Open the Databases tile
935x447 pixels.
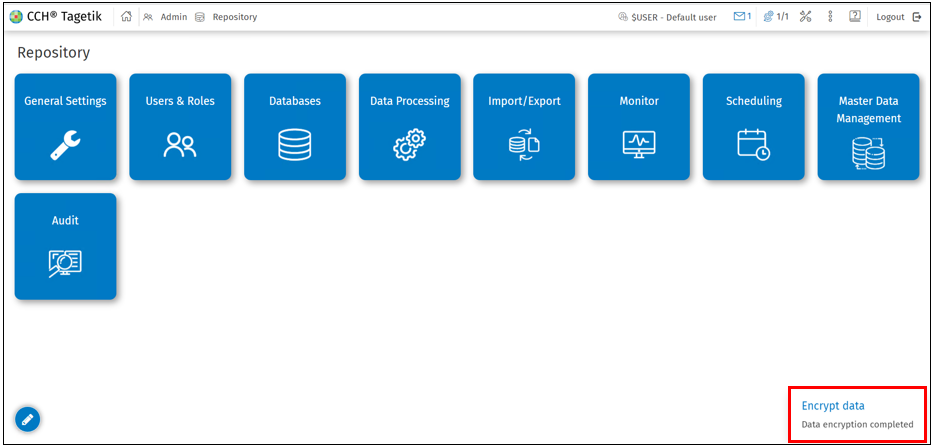295,126
